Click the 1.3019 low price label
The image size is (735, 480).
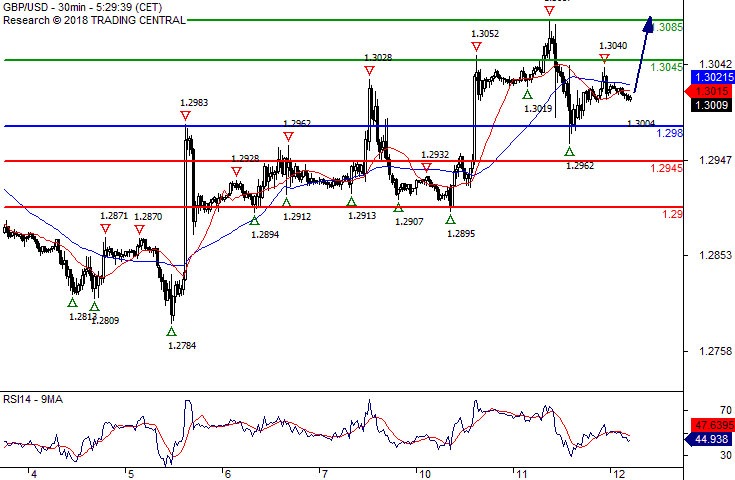538,109
